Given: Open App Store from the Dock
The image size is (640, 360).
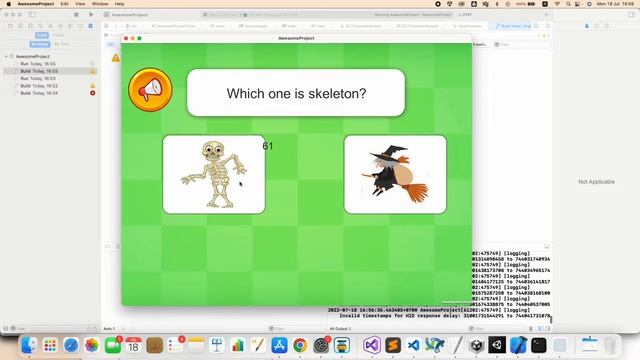Looking at the screenshot, I should click(x=279, y=345).
